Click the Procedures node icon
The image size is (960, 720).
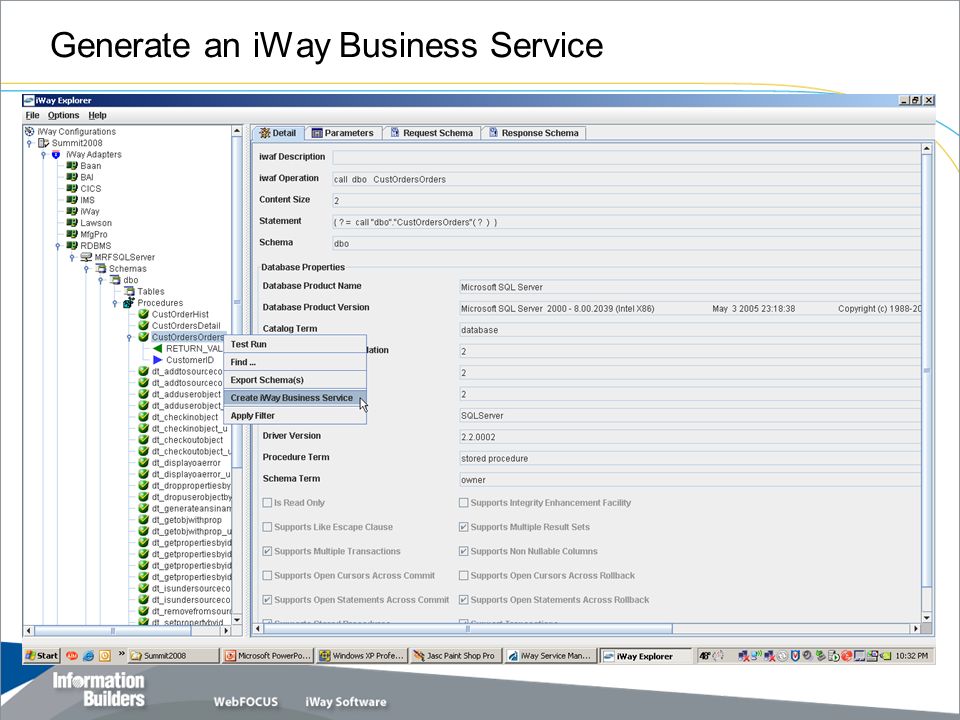point(129,302)
